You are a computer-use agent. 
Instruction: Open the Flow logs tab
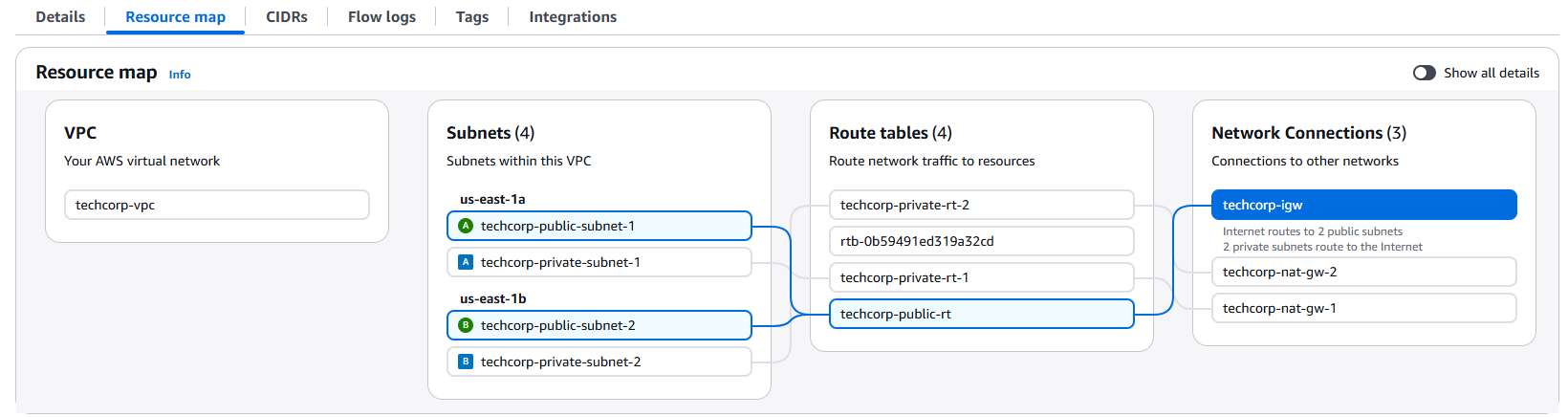[x=381, y=17]
